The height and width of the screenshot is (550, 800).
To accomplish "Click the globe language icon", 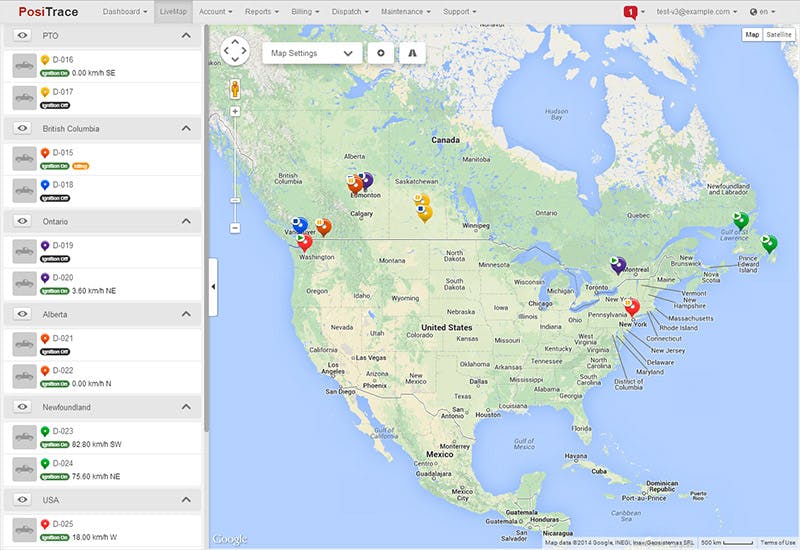I will click(753, 12).
